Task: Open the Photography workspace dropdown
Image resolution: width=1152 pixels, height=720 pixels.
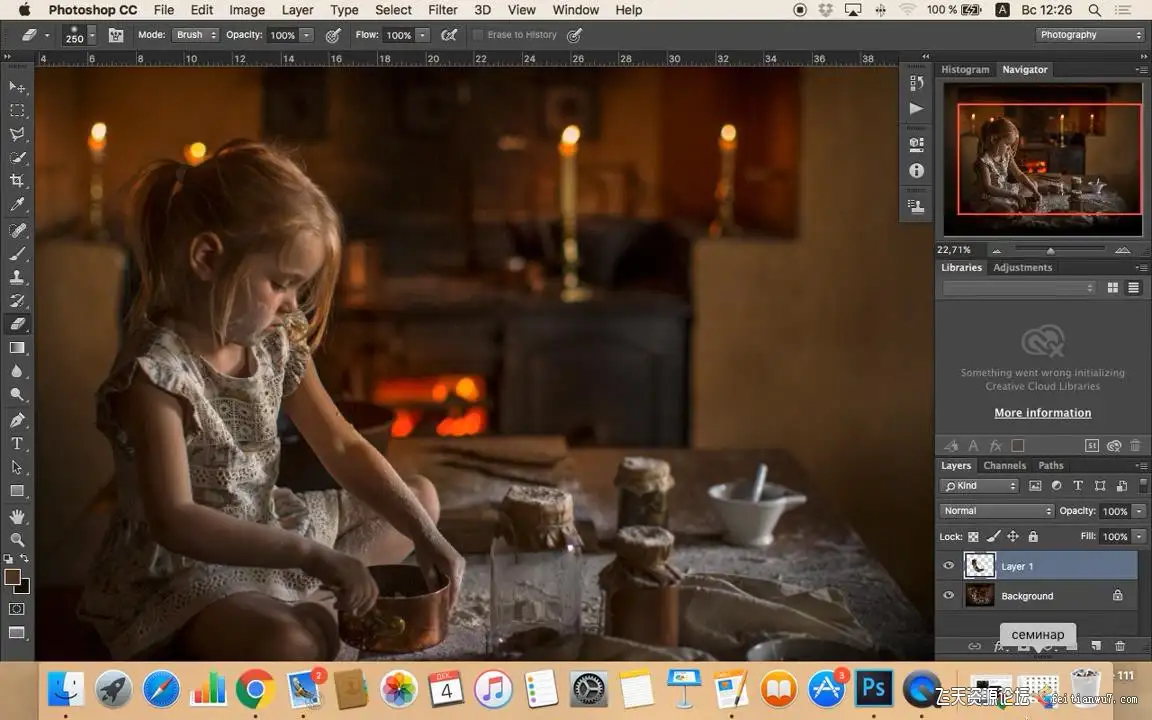Action: [1089, 35]
